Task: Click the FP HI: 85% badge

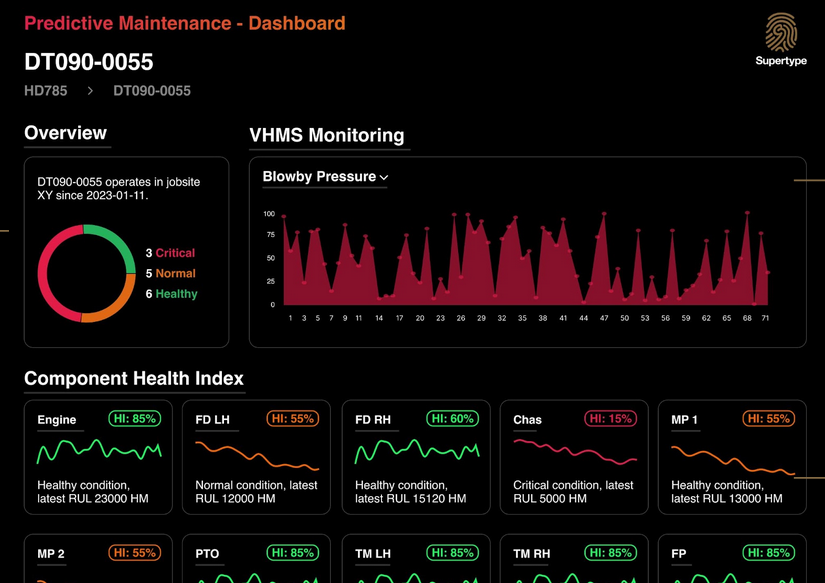Action: pyautogui.click(x=768, y=553)
